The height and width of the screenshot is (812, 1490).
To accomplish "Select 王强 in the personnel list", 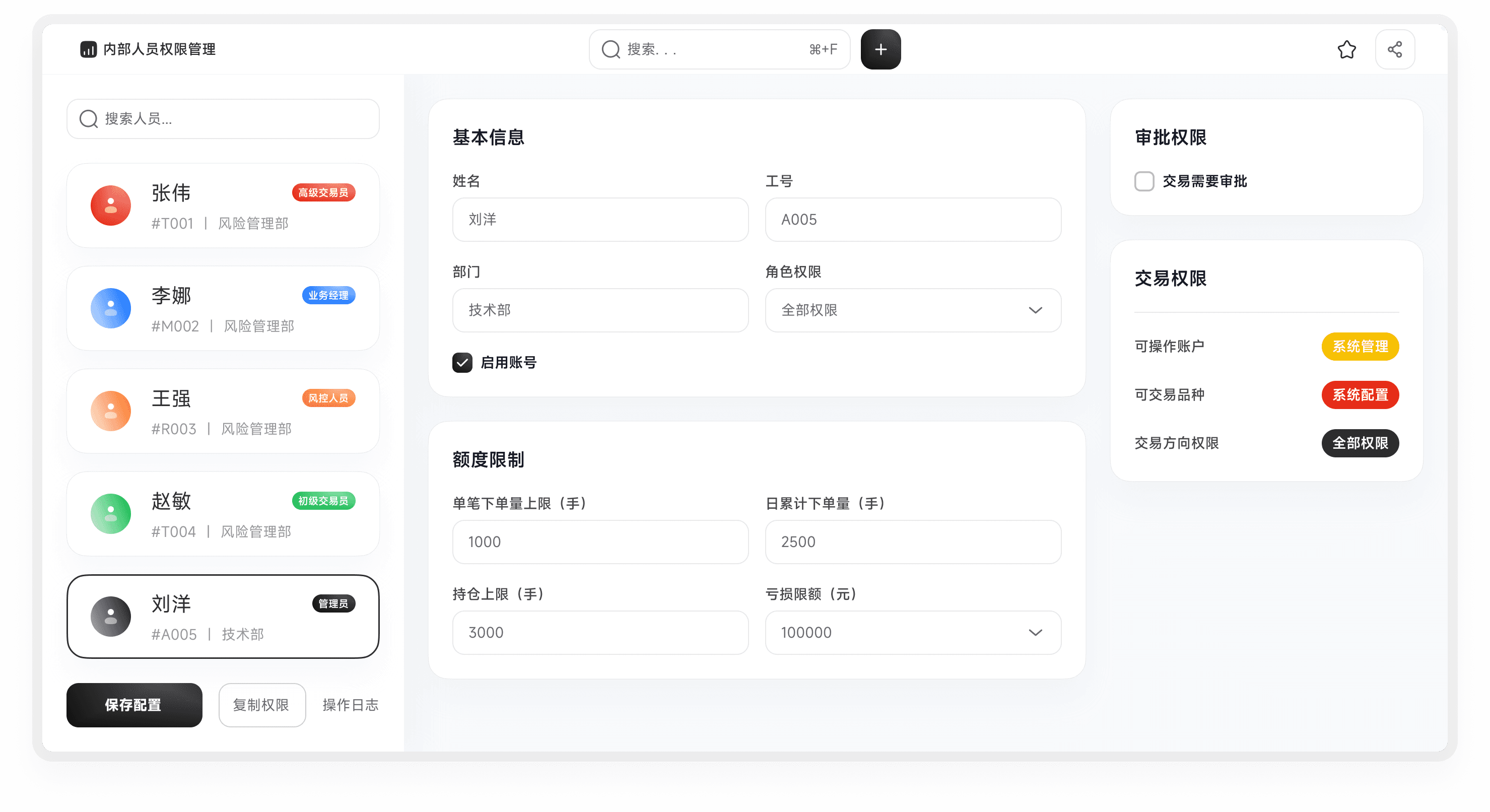I will tap(223, 411).
